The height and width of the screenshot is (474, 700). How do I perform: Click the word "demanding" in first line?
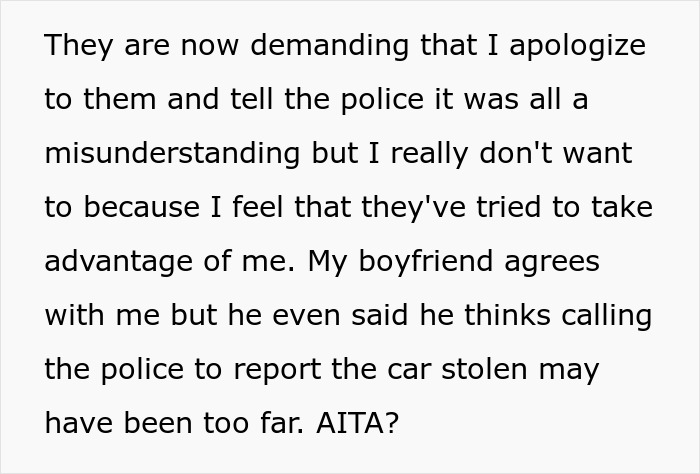329,46
